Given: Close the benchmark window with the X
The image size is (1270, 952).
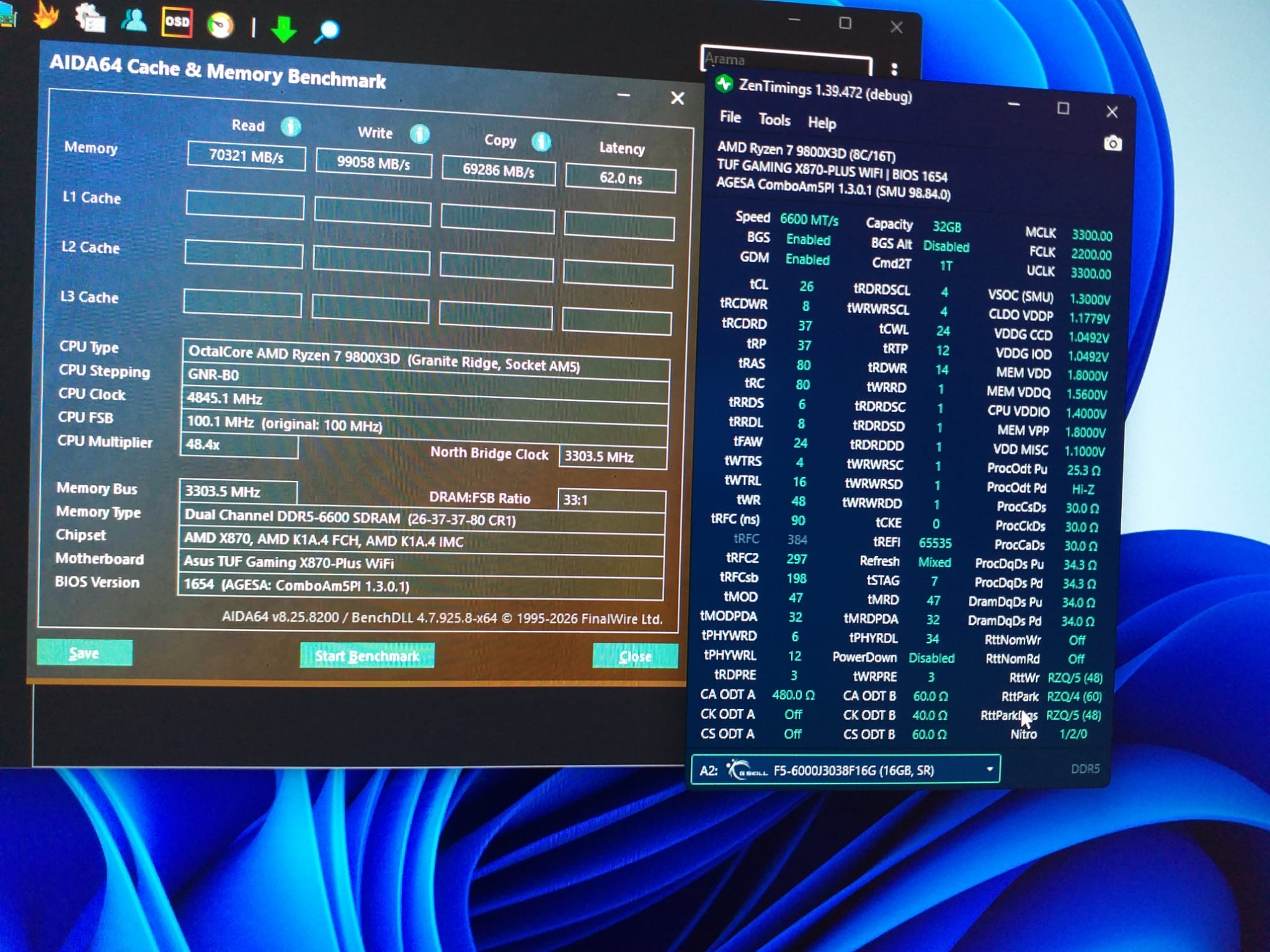Looking at the screenshot, I should pyautogui.click(x=677, y=99).
